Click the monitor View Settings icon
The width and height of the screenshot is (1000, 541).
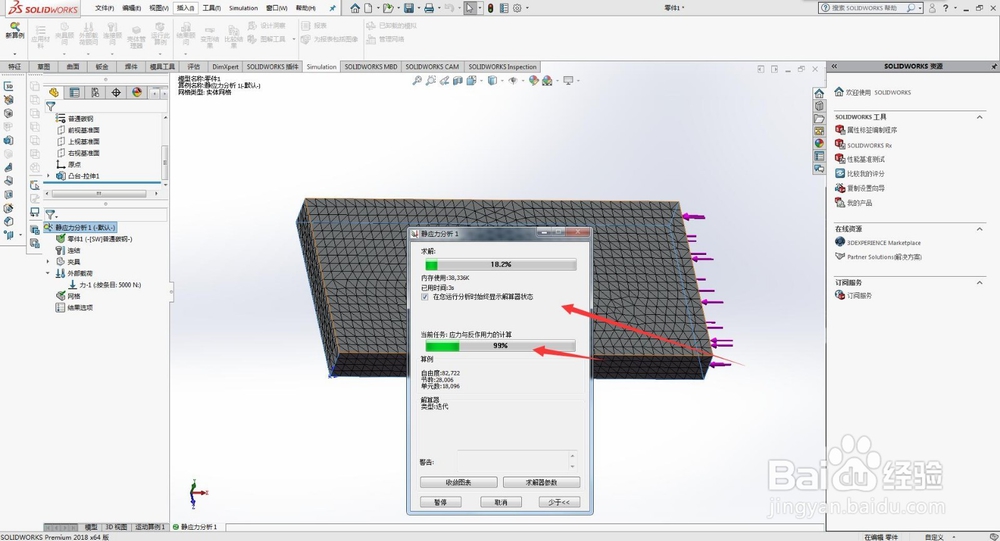pos(567,80)
